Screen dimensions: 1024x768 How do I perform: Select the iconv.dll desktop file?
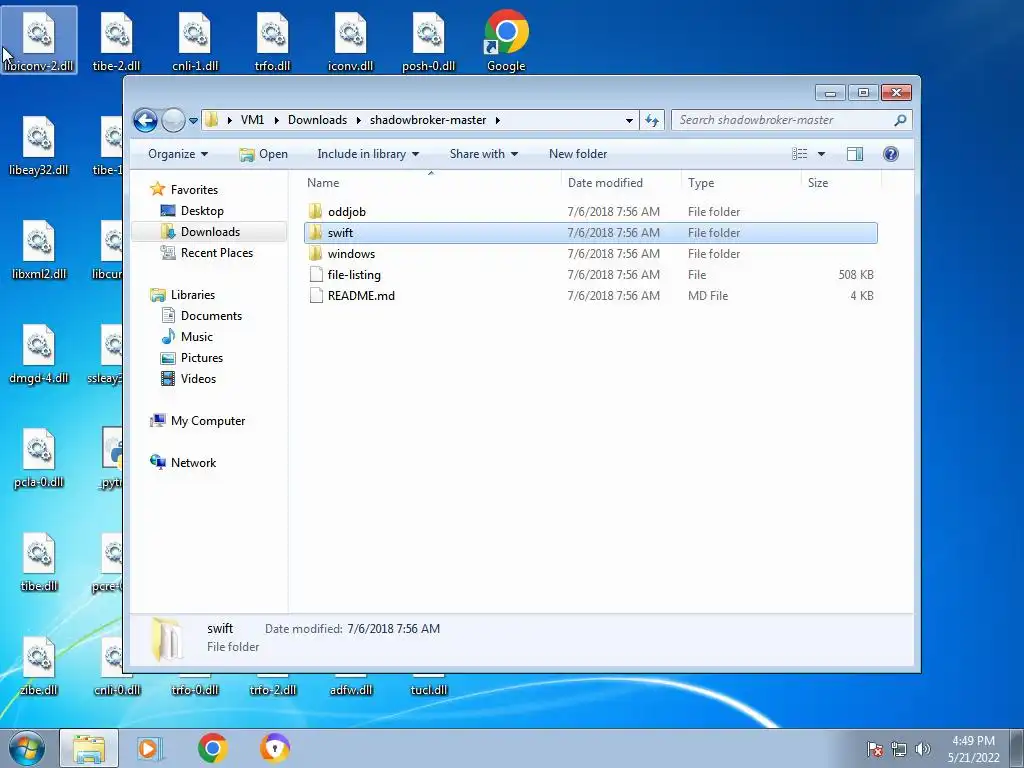350,40
